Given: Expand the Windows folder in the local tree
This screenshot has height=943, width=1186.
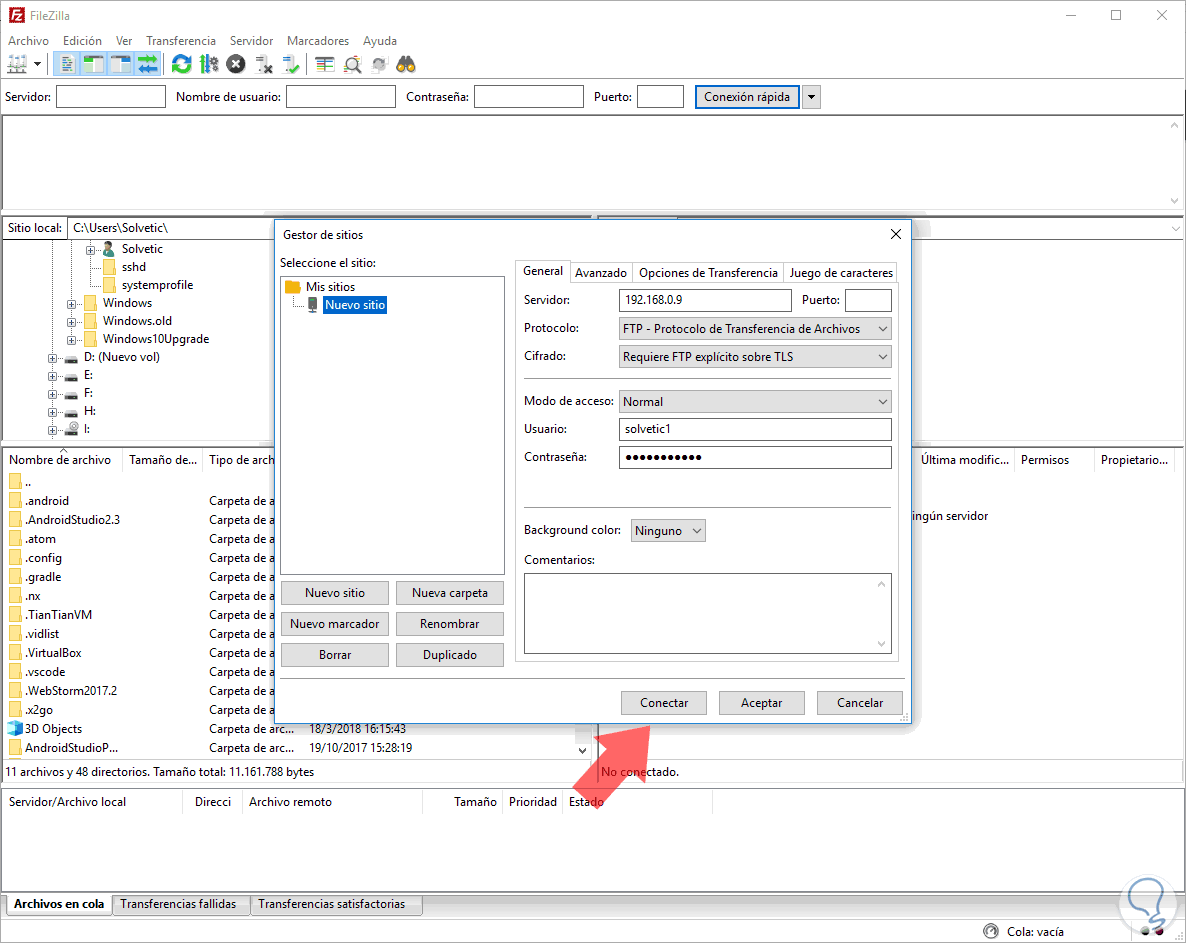Looking at the screenshot, I should (70, 302).
